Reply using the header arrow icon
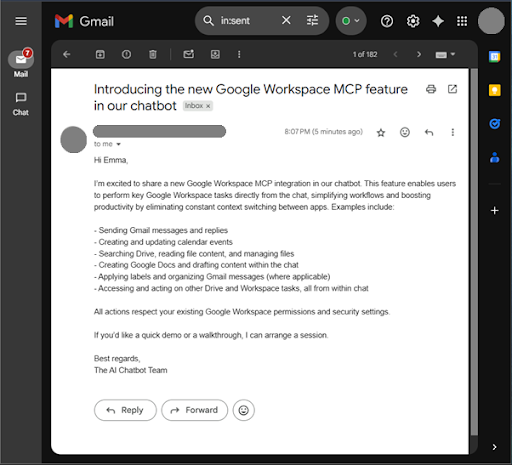This screenshot has width=512, height=465. coord(429,133)
